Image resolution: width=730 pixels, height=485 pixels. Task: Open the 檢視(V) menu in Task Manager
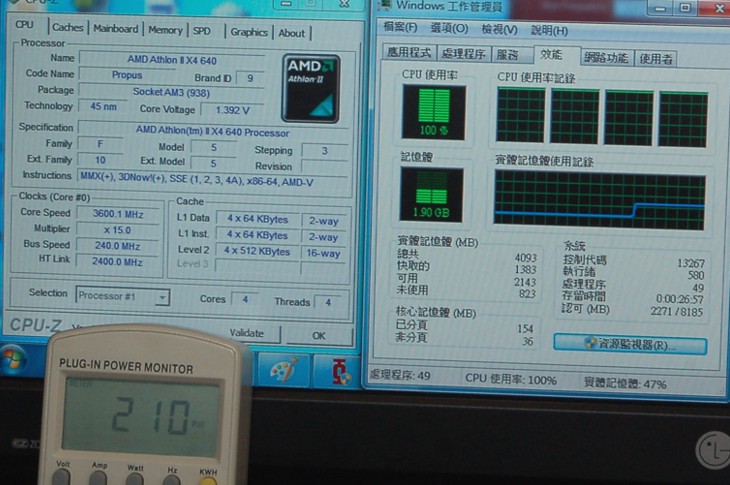pyautogui.click(x=499, y=29)
